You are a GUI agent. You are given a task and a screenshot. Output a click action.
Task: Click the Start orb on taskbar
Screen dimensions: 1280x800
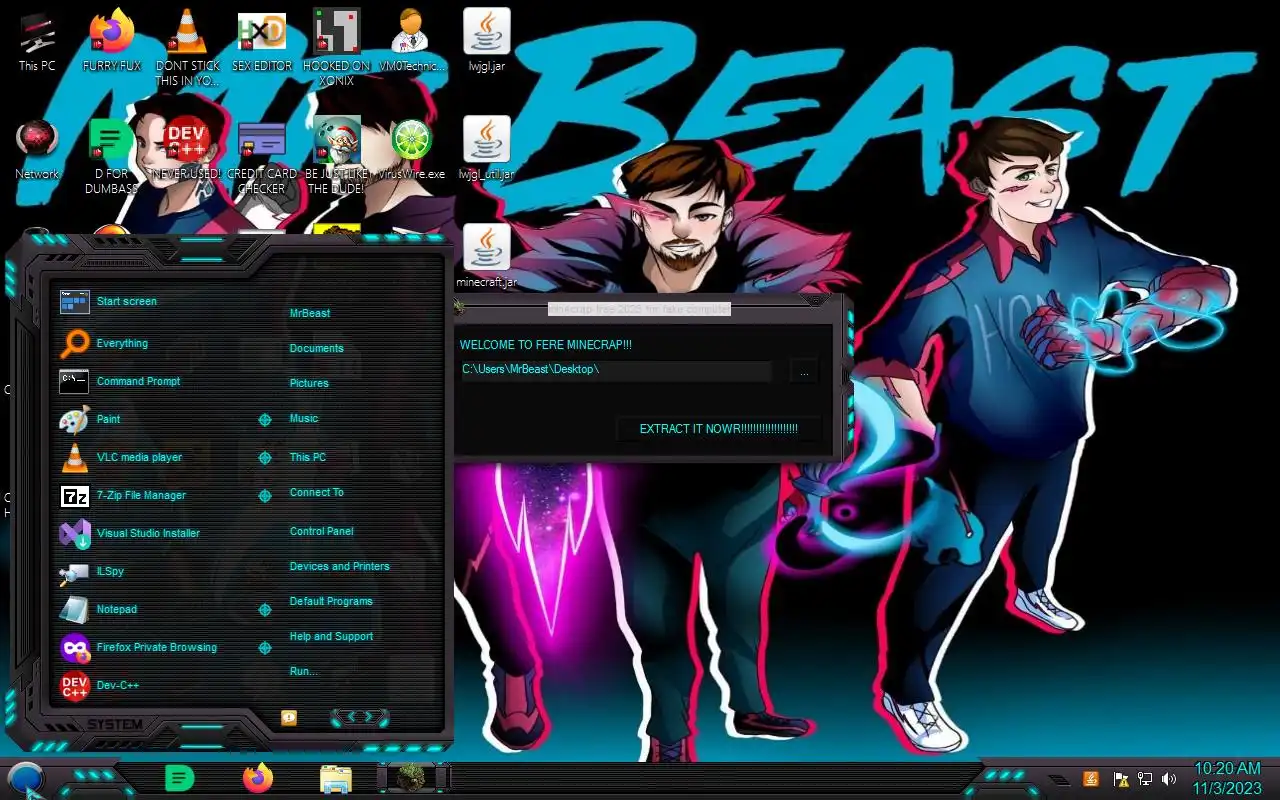[x=26, y=779]
